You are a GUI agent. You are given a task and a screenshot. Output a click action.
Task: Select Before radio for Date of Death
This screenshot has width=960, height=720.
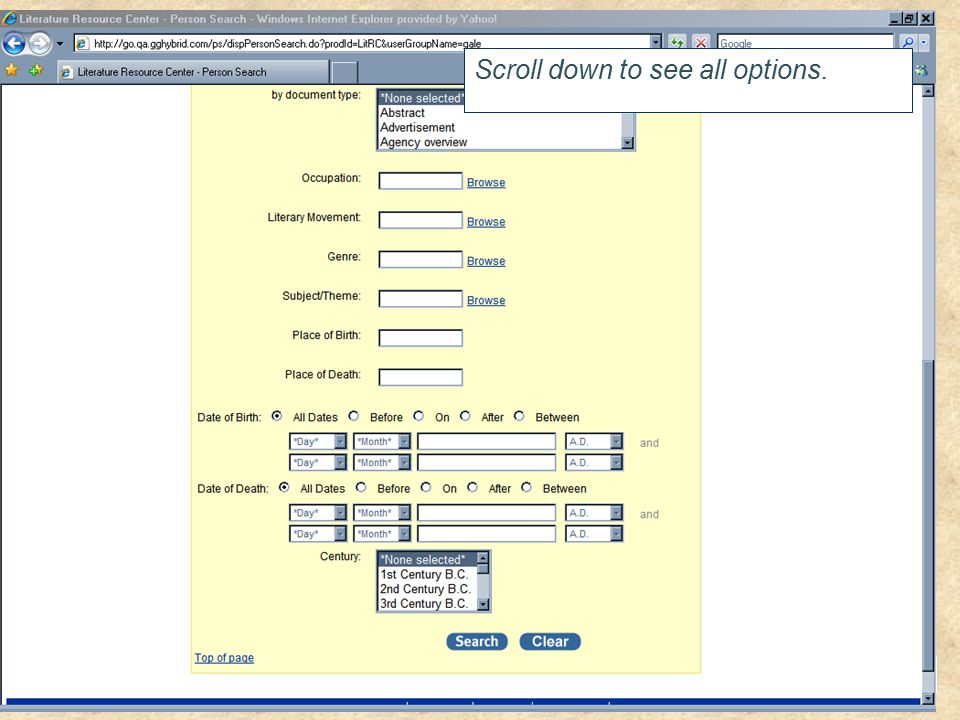[361, 487]
